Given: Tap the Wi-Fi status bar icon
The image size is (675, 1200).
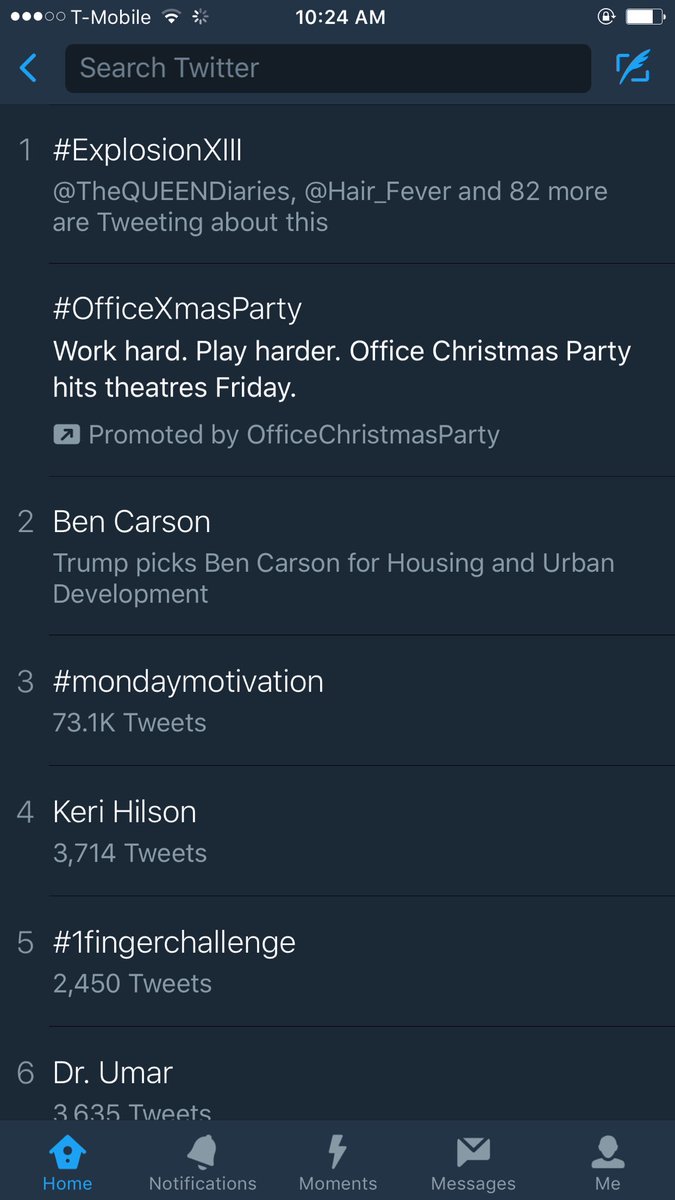Looking at the screenshot, I should click(172, 17).
